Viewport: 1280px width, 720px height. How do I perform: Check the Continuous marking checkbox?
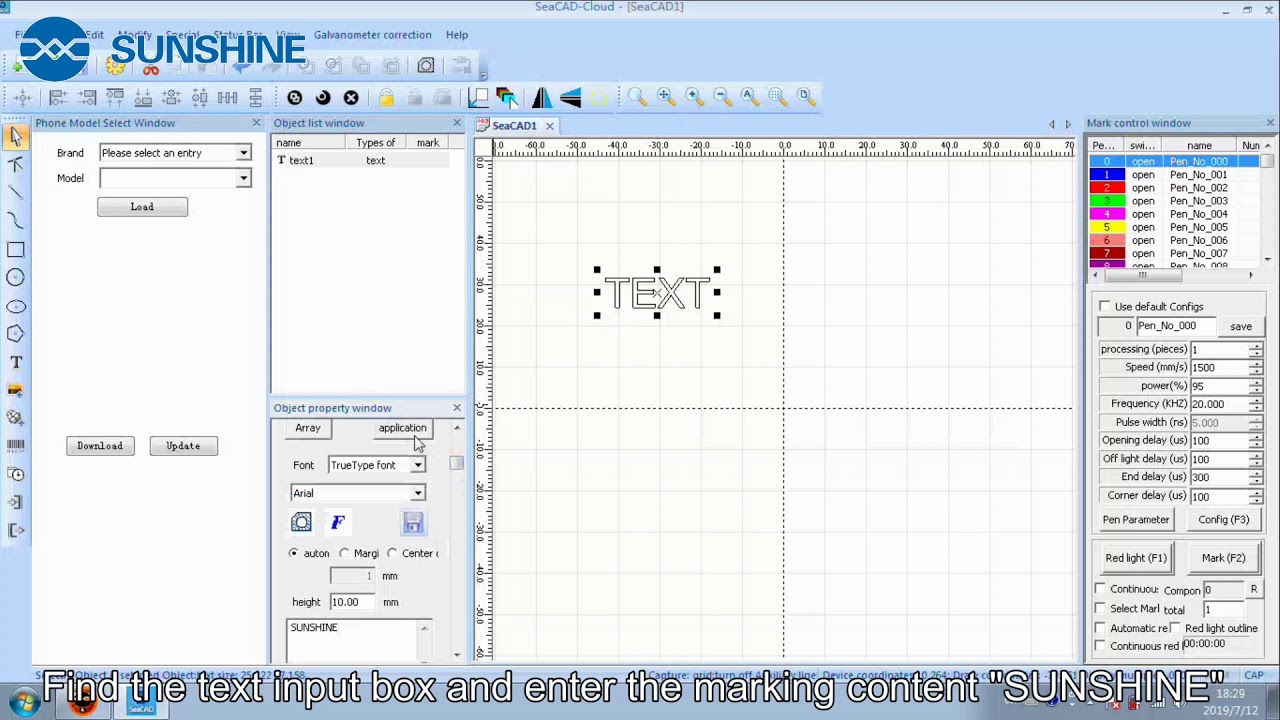pos(1101,589)
